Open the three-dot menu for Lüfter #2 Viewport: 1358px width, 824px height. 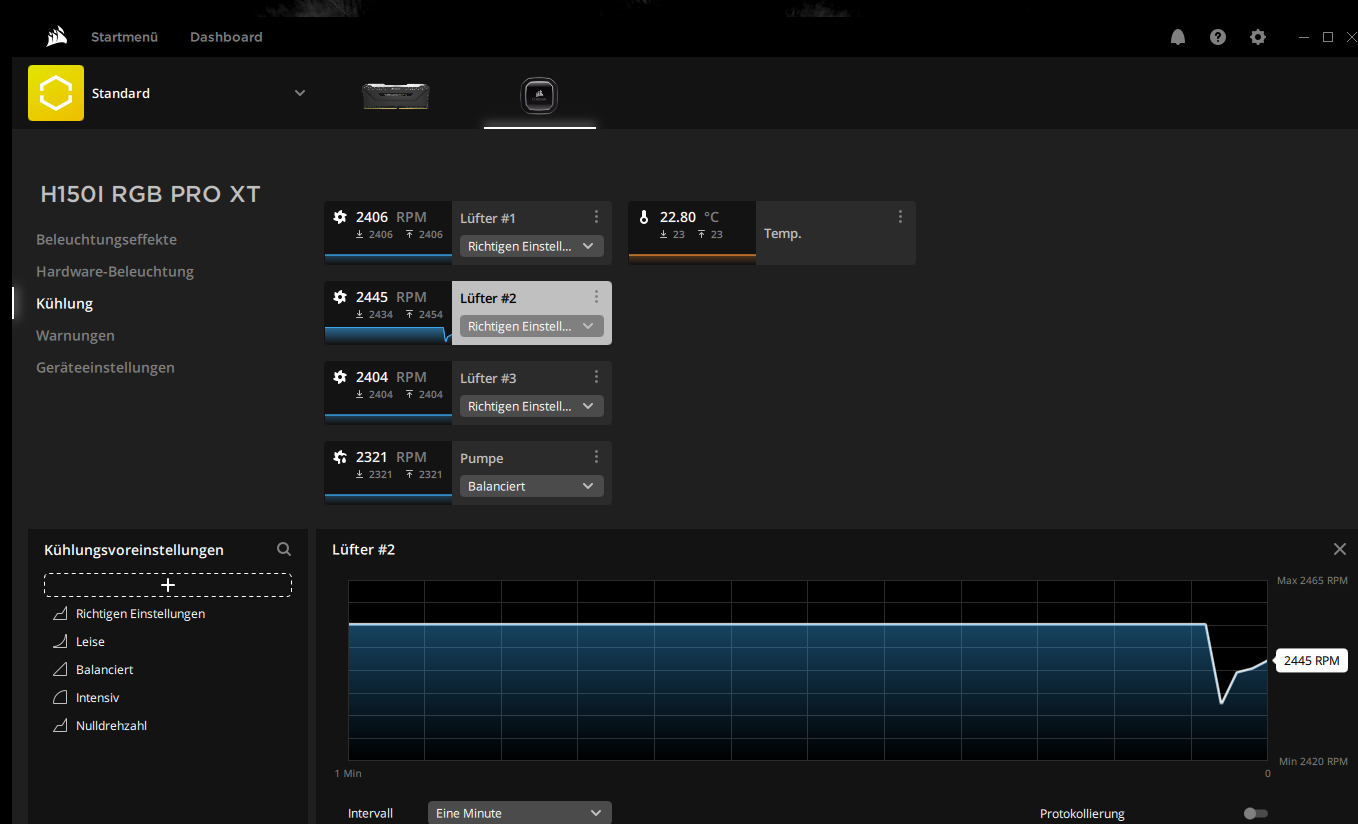click(x=596, y=297)
